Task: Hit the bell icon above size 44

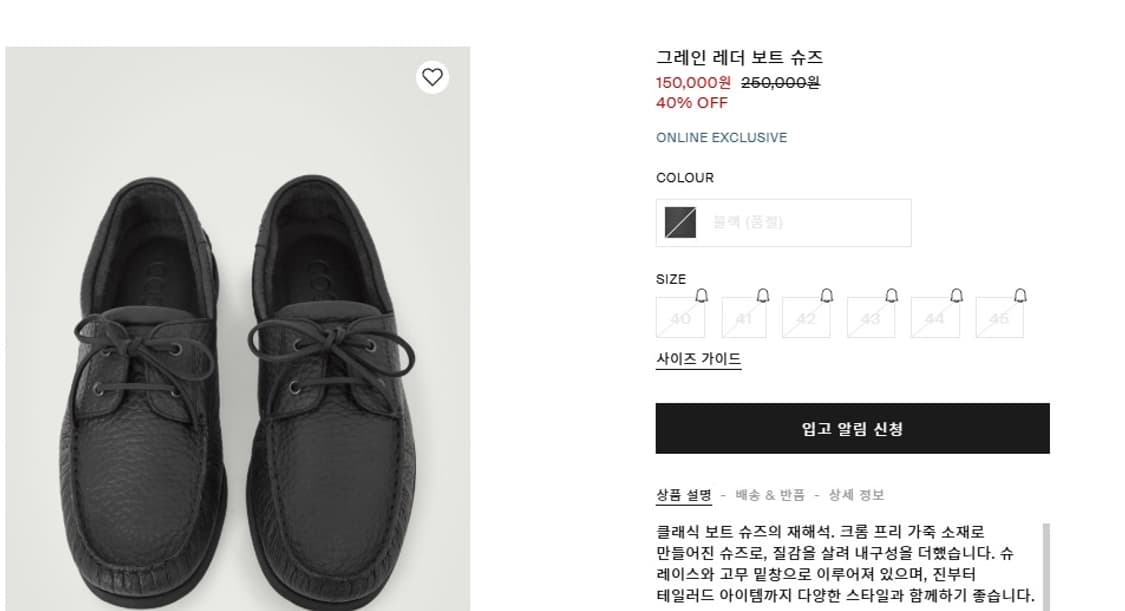Action: click(x=956, y=294)
